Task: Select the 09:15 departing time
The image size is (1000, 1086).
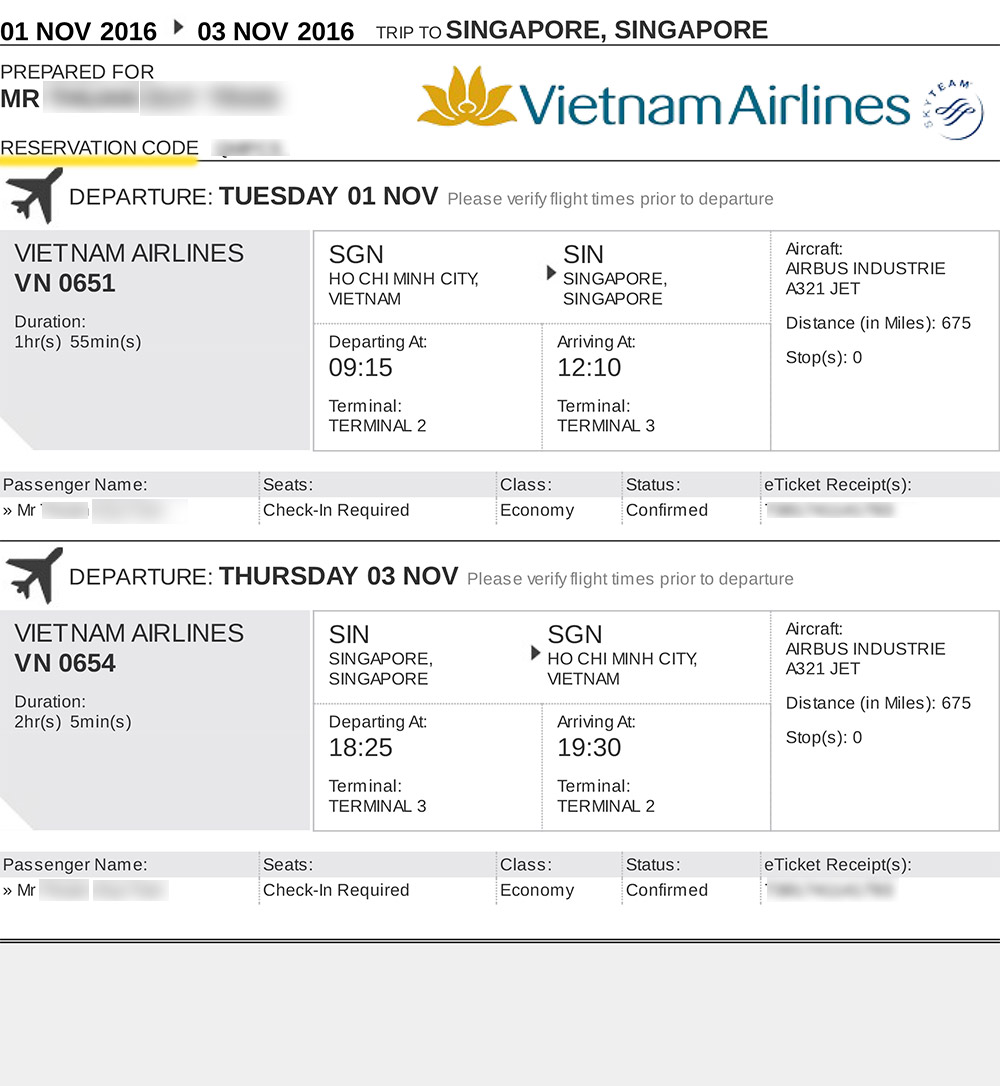Action: [360, 368]
